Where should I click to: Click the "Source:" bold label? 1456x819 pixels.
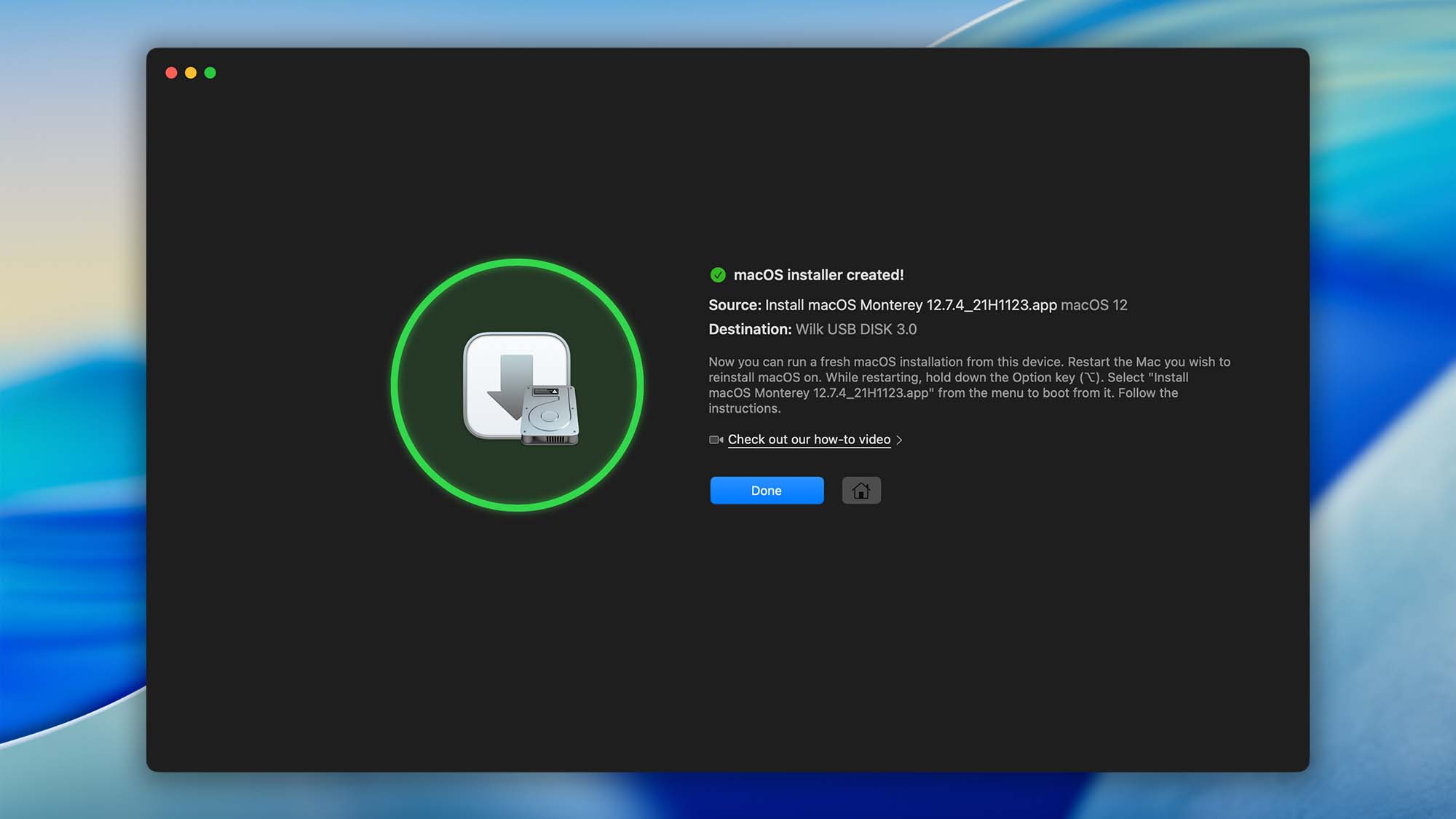[x=735, y=305]
